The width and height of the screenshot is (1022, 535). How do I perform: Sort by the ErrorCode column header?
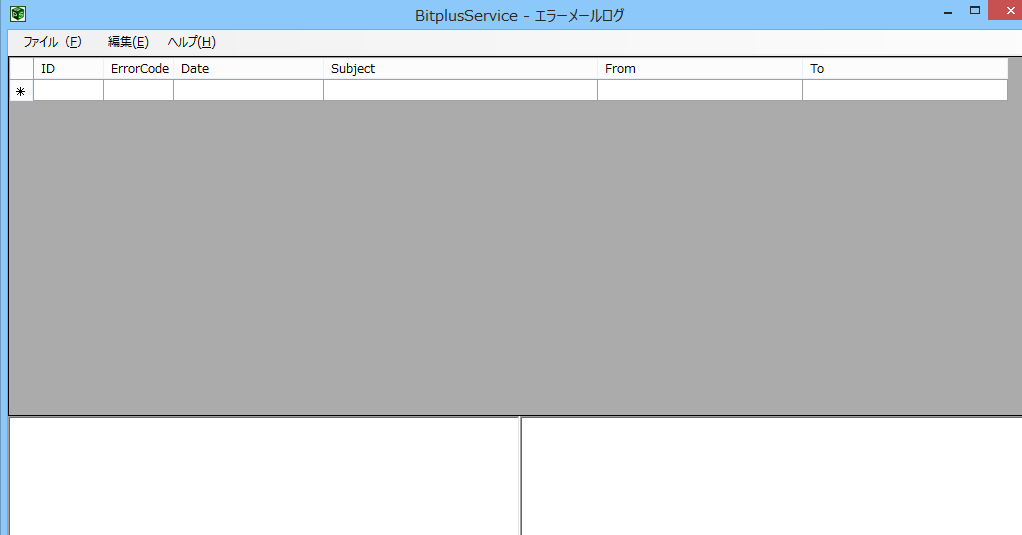pyautogui.click(x=139, y=68)
